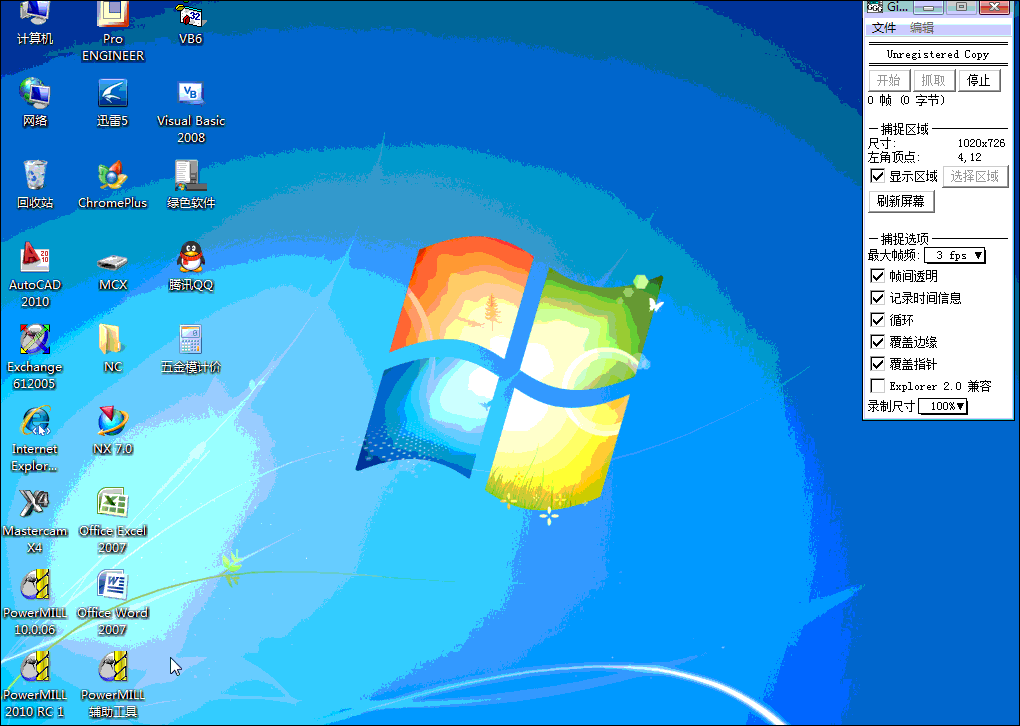Viewport: 1020px width, 726px height.
Task: Select the 迅雷5 desktop icon
Action: (113, 103)
